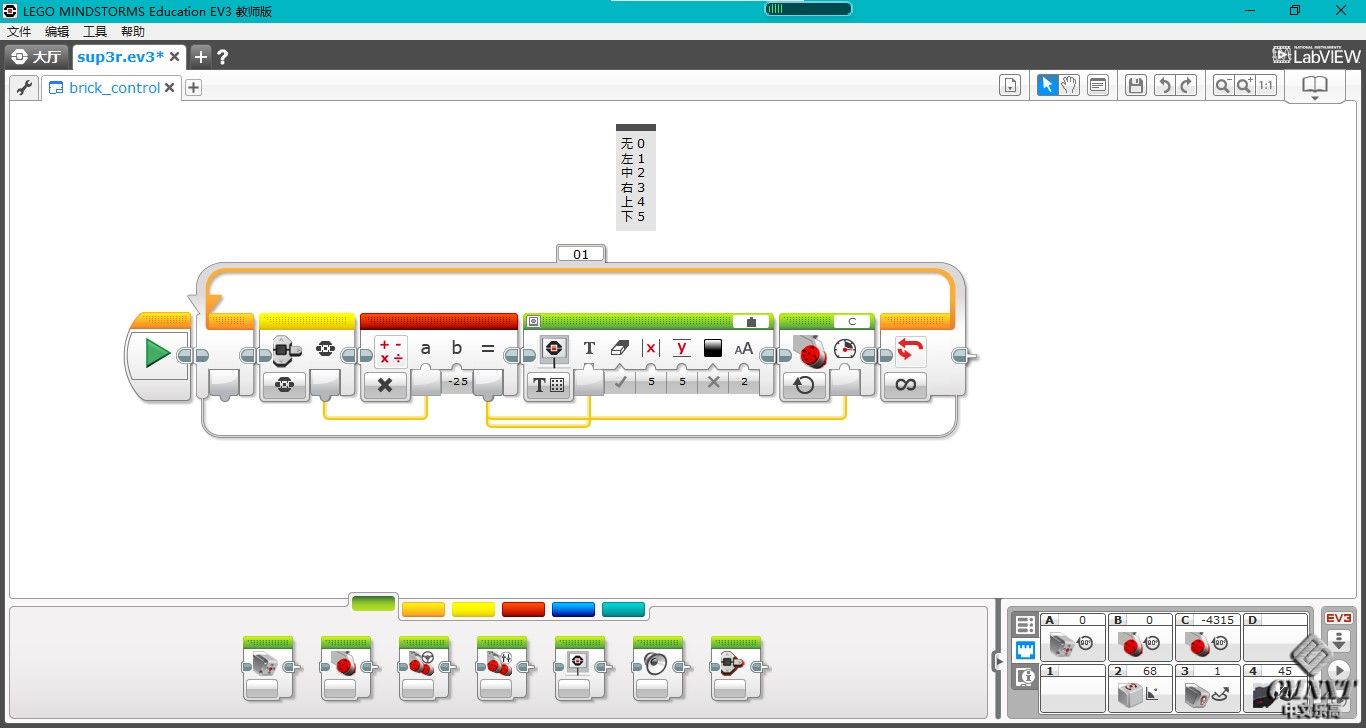Save the project with disk icon
This screenshot has width=1366, height=728.
point(1136,86)
